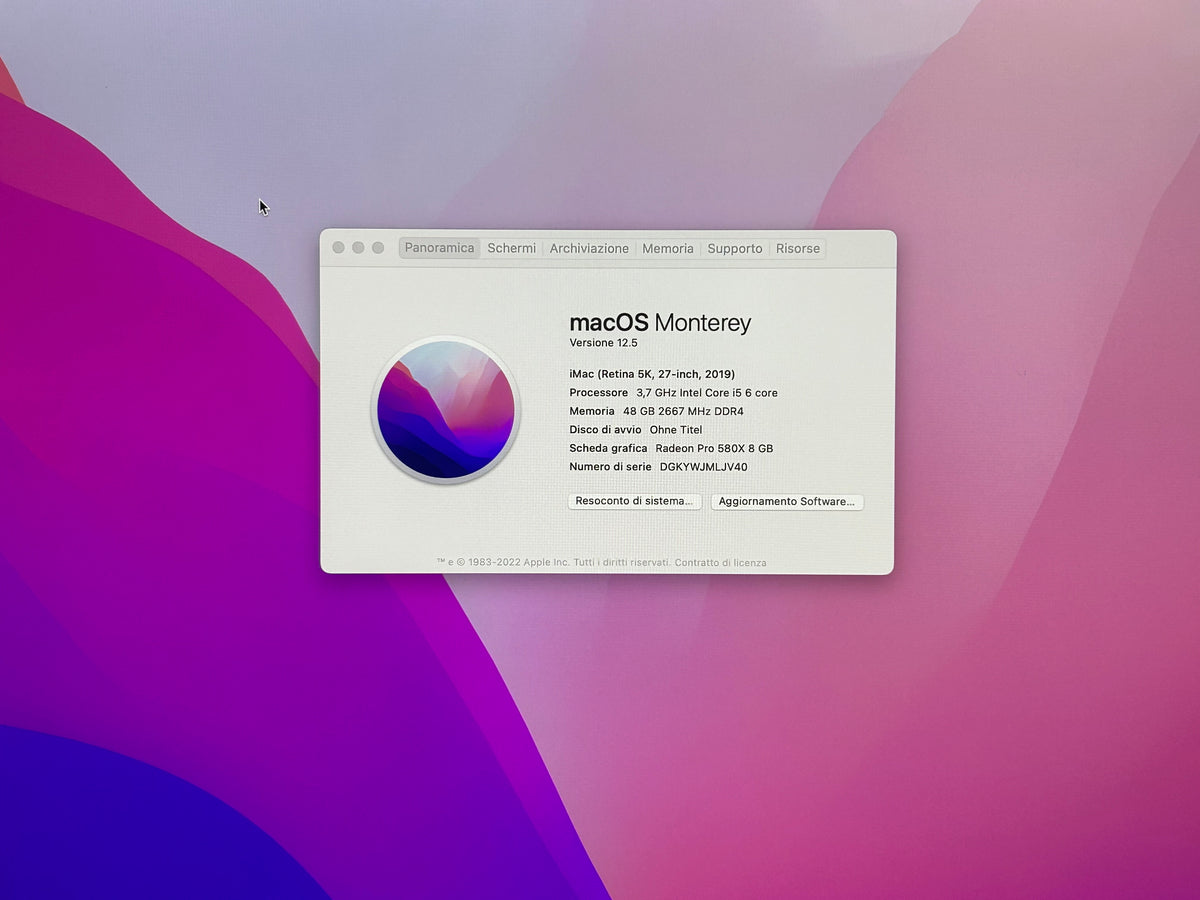Select the serial number DGKYWJMLJV40

(704, 467)
